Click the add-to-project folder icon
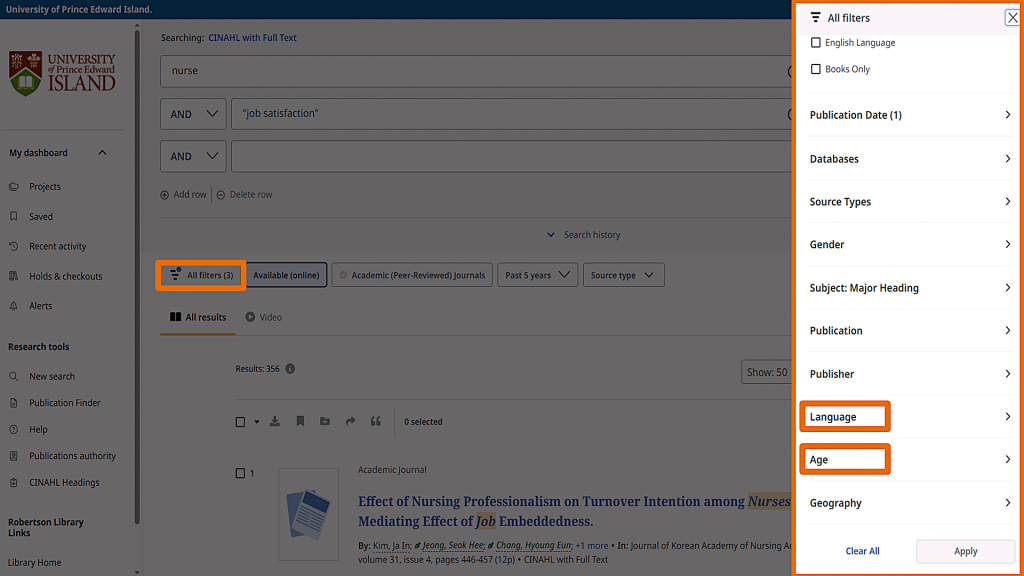 coord(325,422)
